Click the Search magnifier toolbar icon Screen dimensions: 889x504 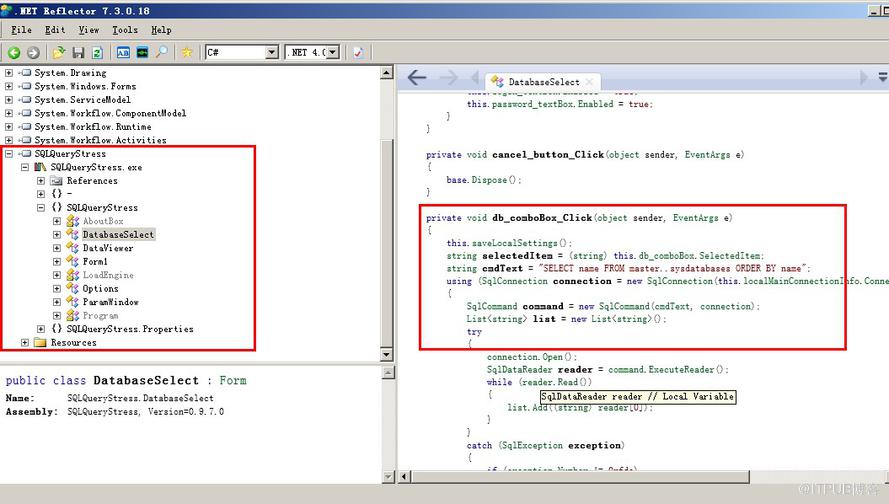[162, 53]
